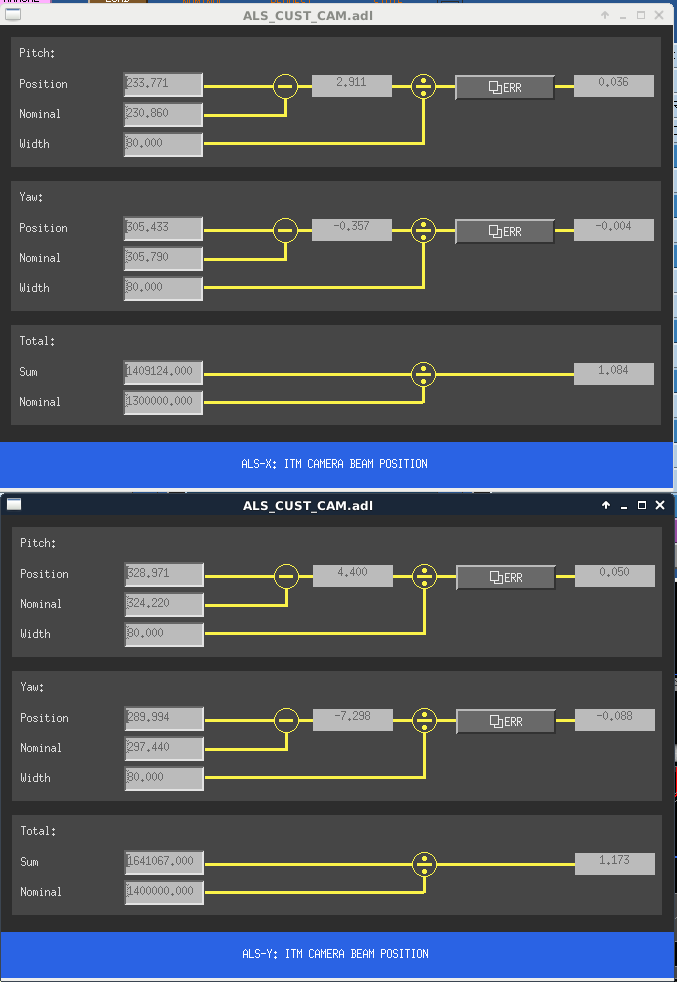
Task: Click the divide symbol in ALS-X Total section
Action: click(424, 374)
